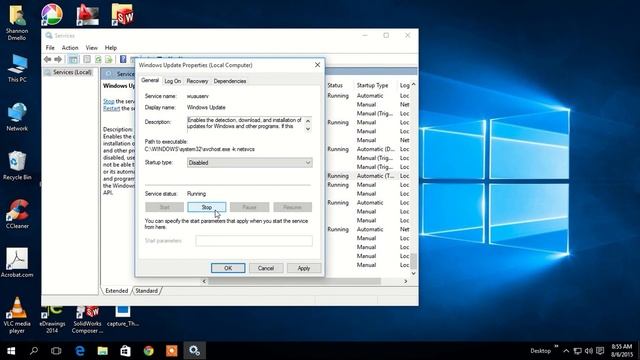This screenshot has width=640, height=360.
Task: Open Task View from taskbar
Action: pyautogui.click(x=56, y=351)
